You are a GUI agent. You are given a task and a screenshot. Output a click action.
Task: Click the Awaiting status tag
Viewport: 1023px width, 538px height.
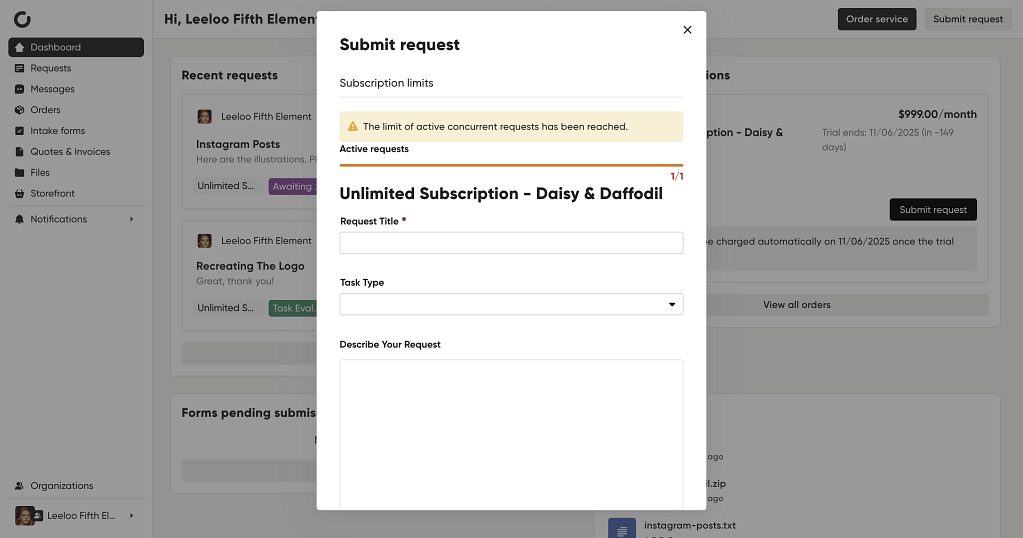point(293,186)
